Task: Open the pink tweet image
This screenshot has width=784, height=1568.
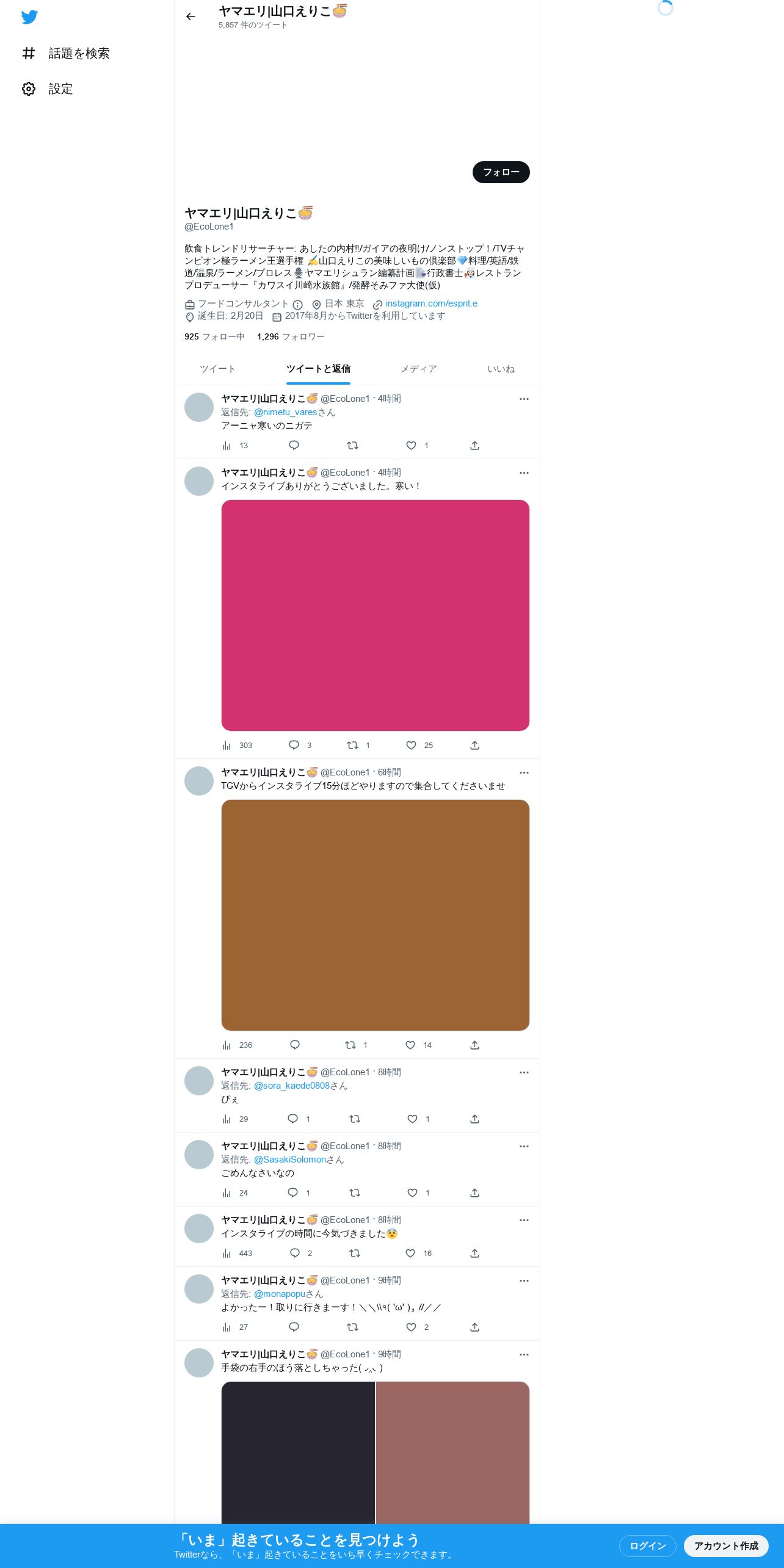Action: click(376, 615)
